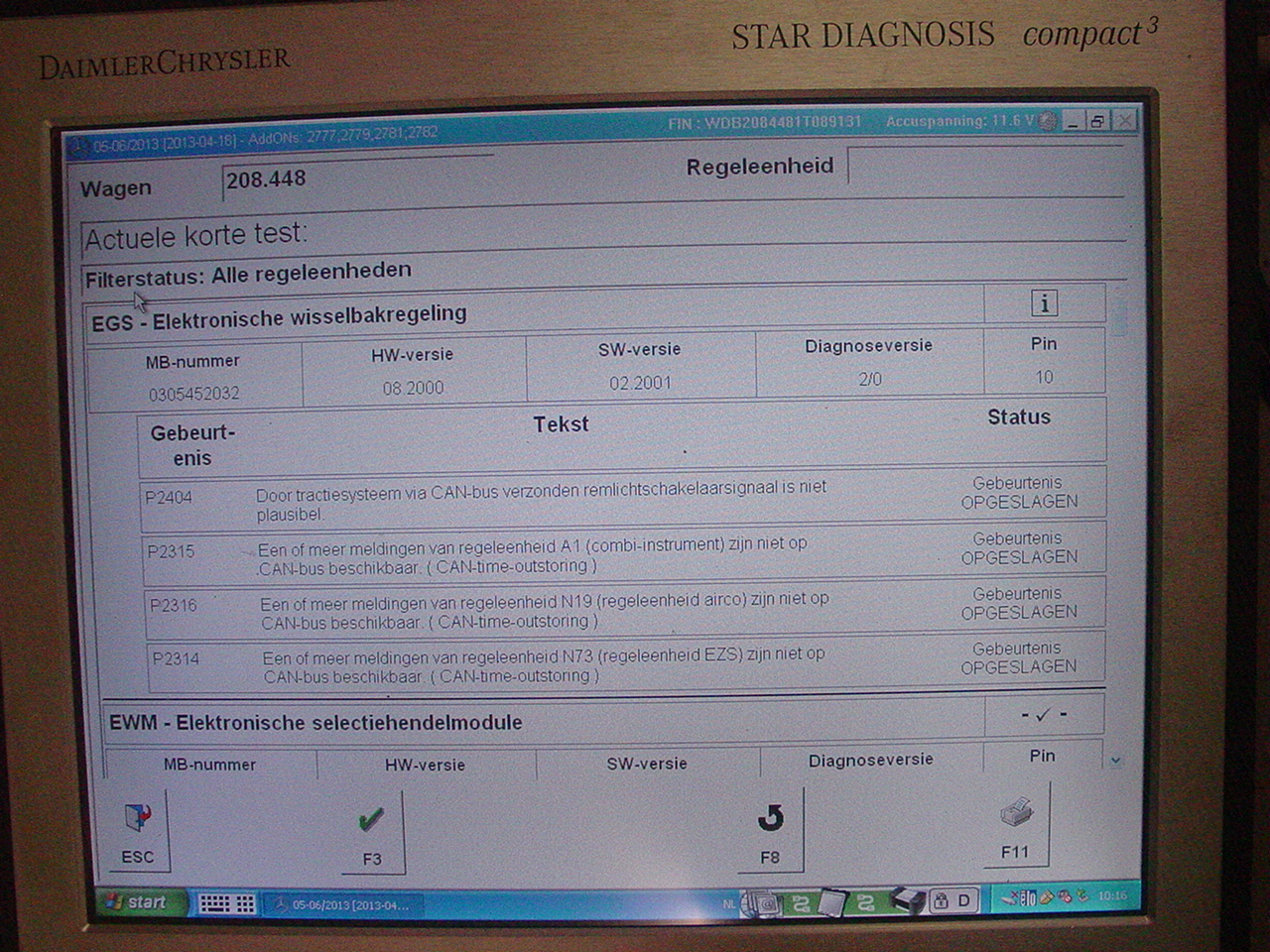This screenshot has width=1270, height=952.
Task: Click the NL language indicator
Action: point(730,903)
